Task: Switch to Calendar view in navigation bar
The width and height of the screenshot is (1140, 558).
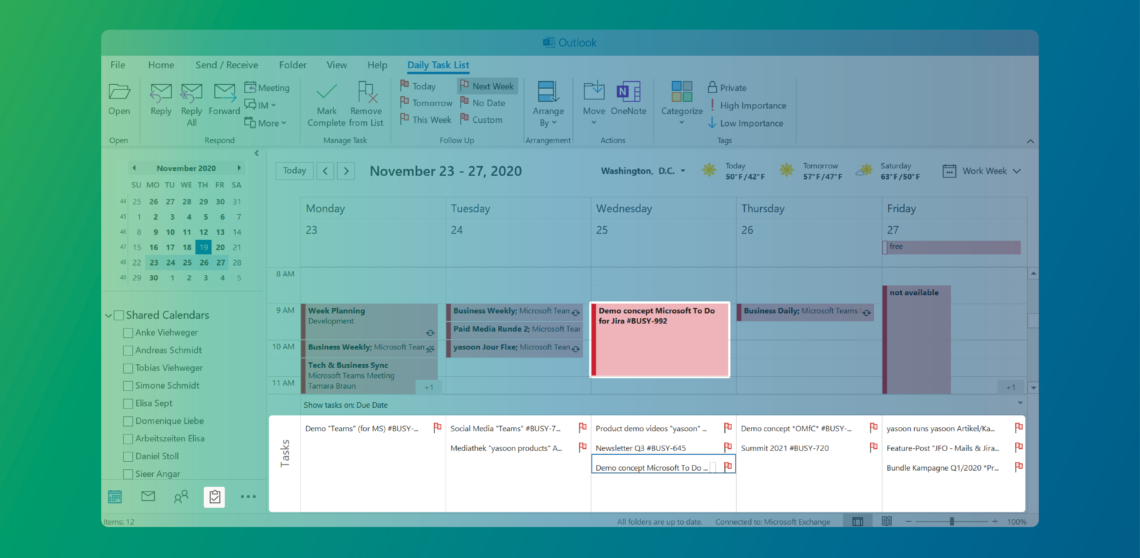Action: [114, 497]
